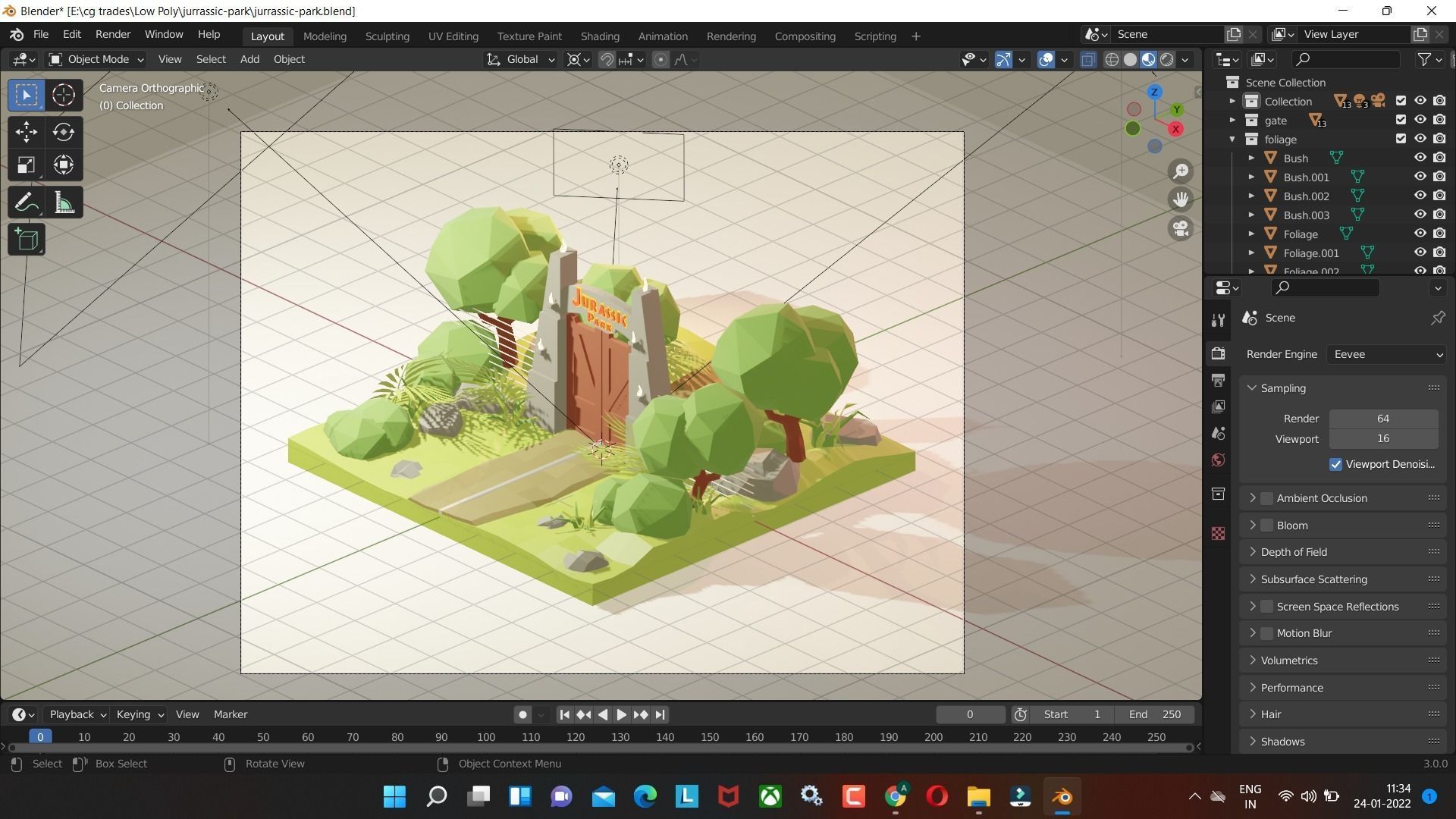Enable Bloom checkbox
This screenshot has height=819, width=1456.
coord(1266,526)
